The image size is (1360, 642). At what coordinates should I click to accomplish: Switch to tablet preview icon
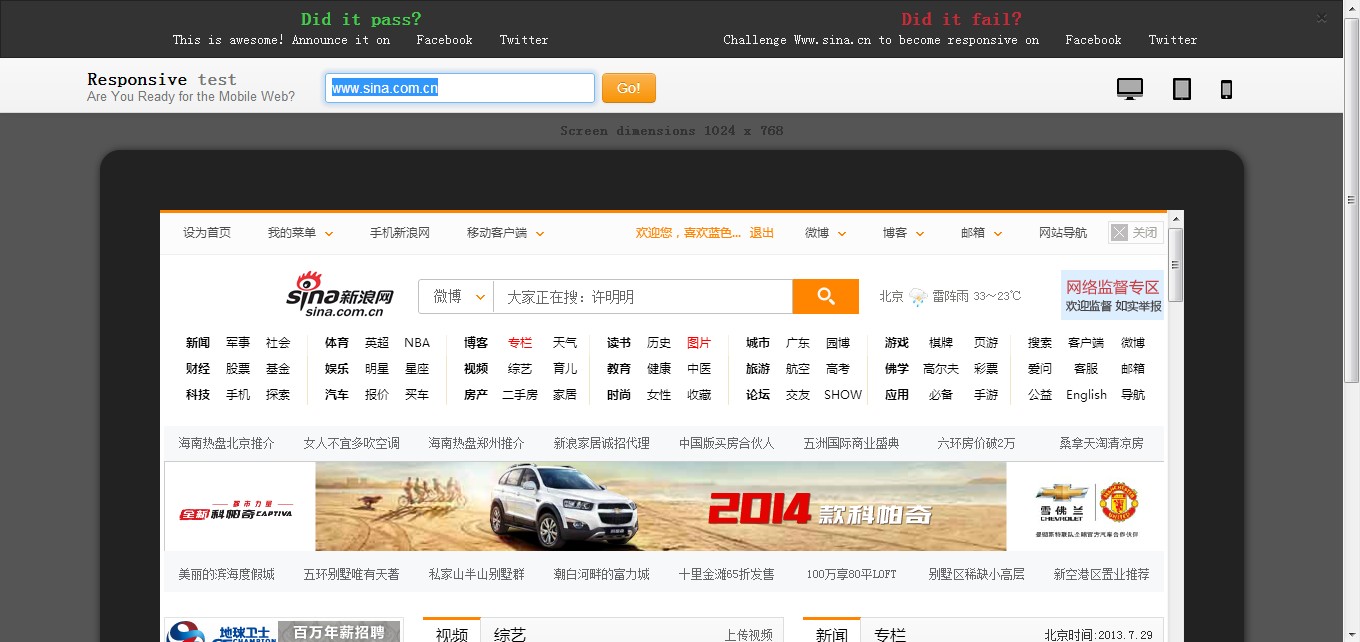tap(1182, 89)
